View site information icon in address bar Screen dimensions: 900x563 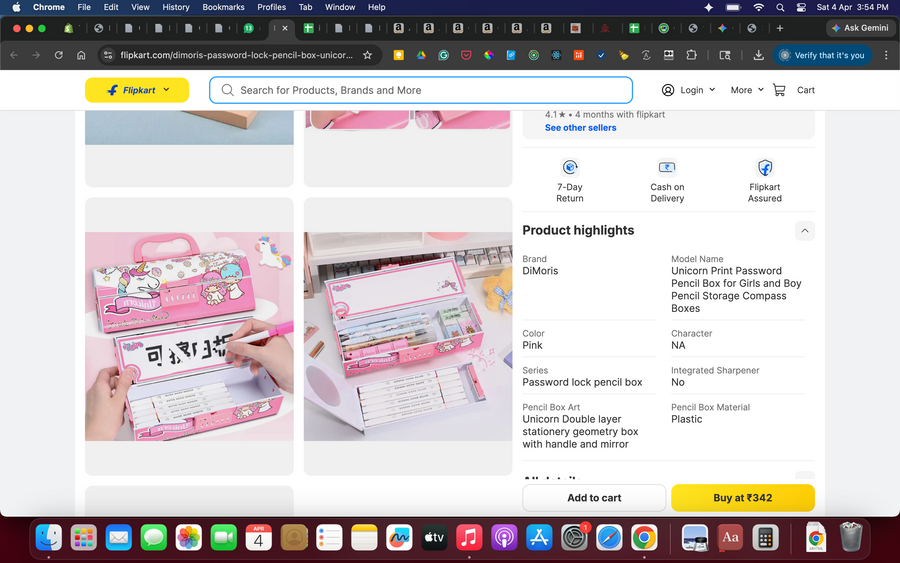[x=107, y=55]
